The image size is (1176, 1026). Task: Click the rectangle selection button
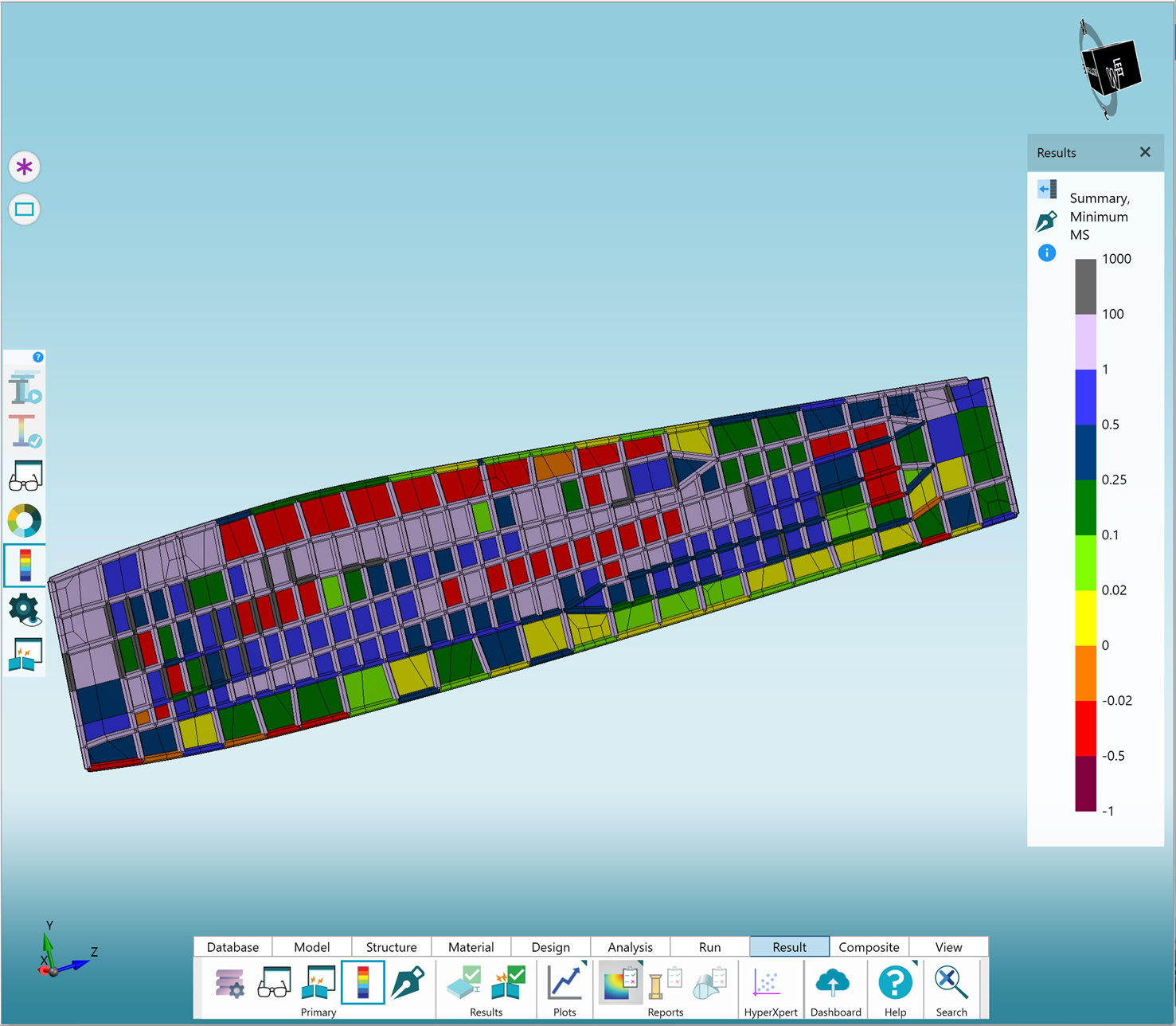coord(25,210)
